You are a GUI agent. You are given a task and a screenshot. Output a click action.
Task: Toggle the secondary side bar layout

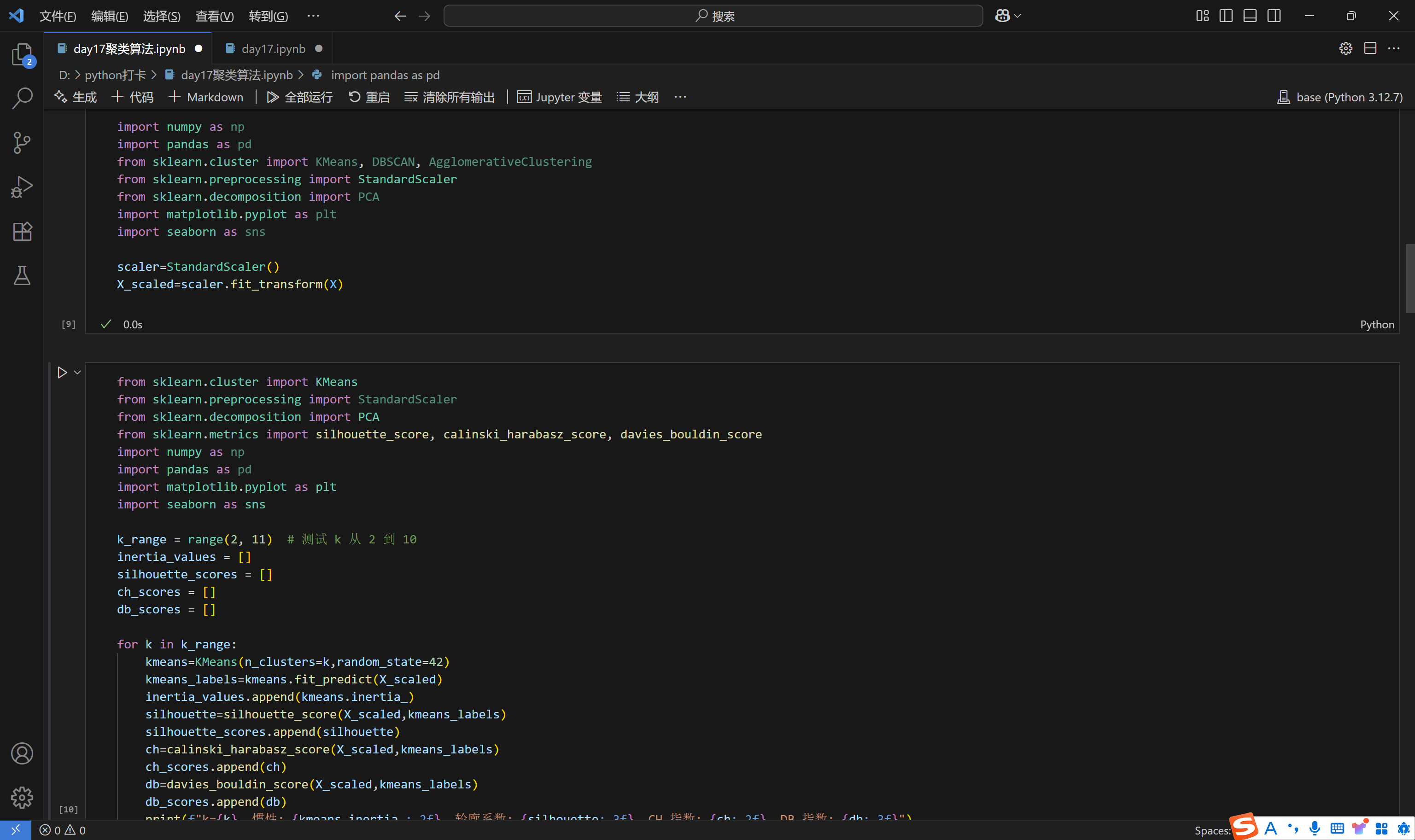point(1274,16)
